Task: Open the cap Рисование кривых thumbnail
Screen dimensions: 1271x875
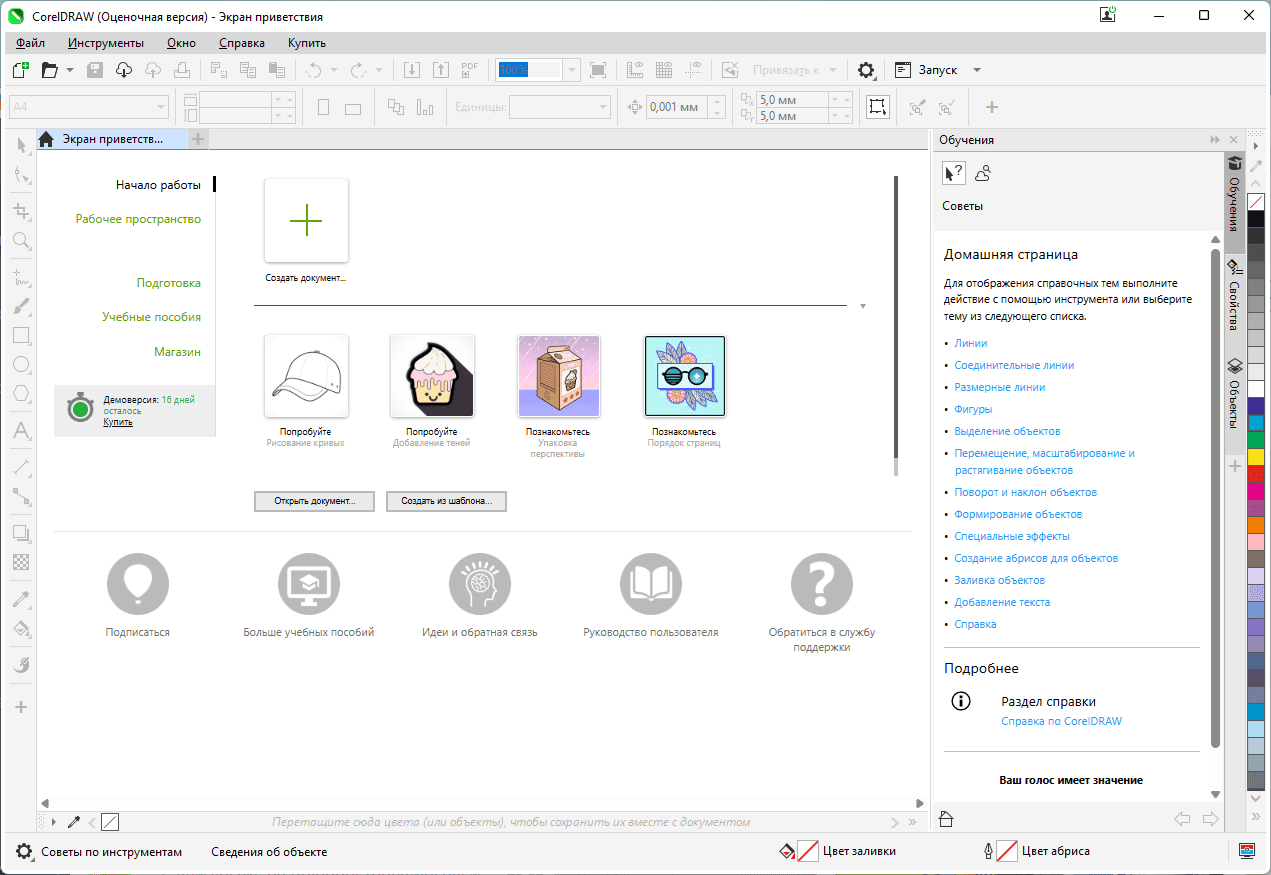Action: pyautogui.click(x=306, y=376)
